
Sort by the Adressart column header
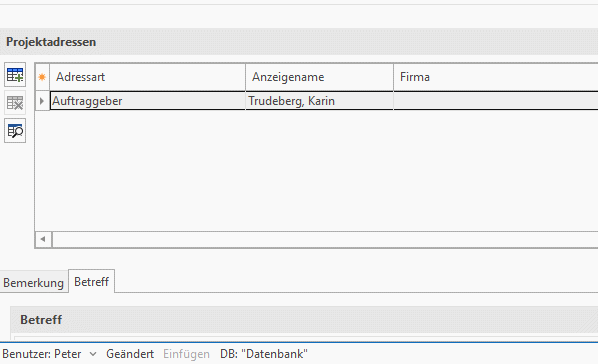(x=148, y=77)
